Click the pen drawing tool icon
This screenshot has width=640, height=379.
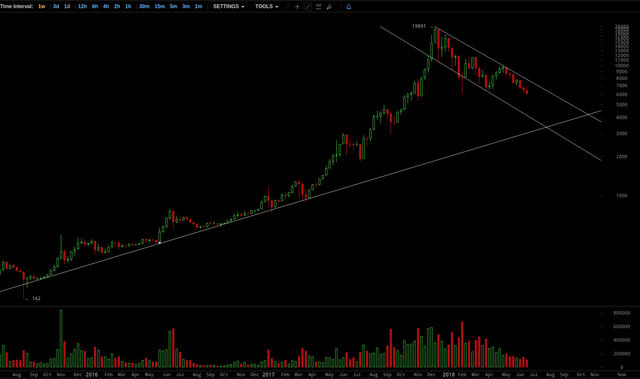point(329,7)
